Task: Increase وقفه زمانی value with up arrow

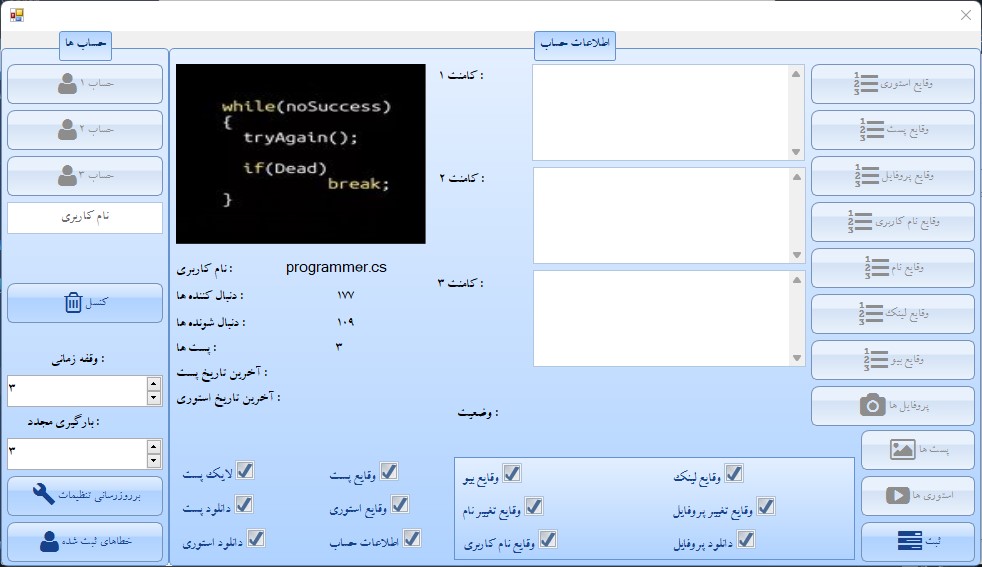Action: pyautogui.click(x=153, y=383)
